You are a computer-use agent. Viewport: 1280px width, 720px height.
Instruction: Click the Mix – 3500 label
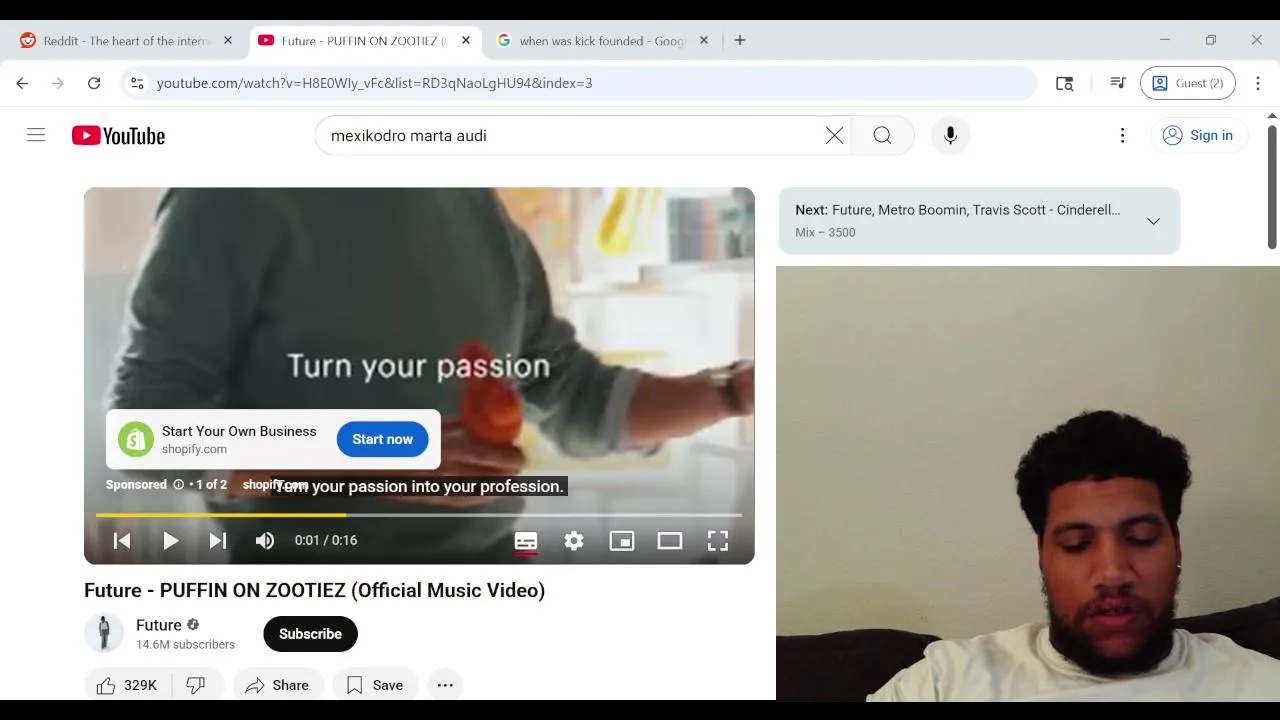(825, 233)
